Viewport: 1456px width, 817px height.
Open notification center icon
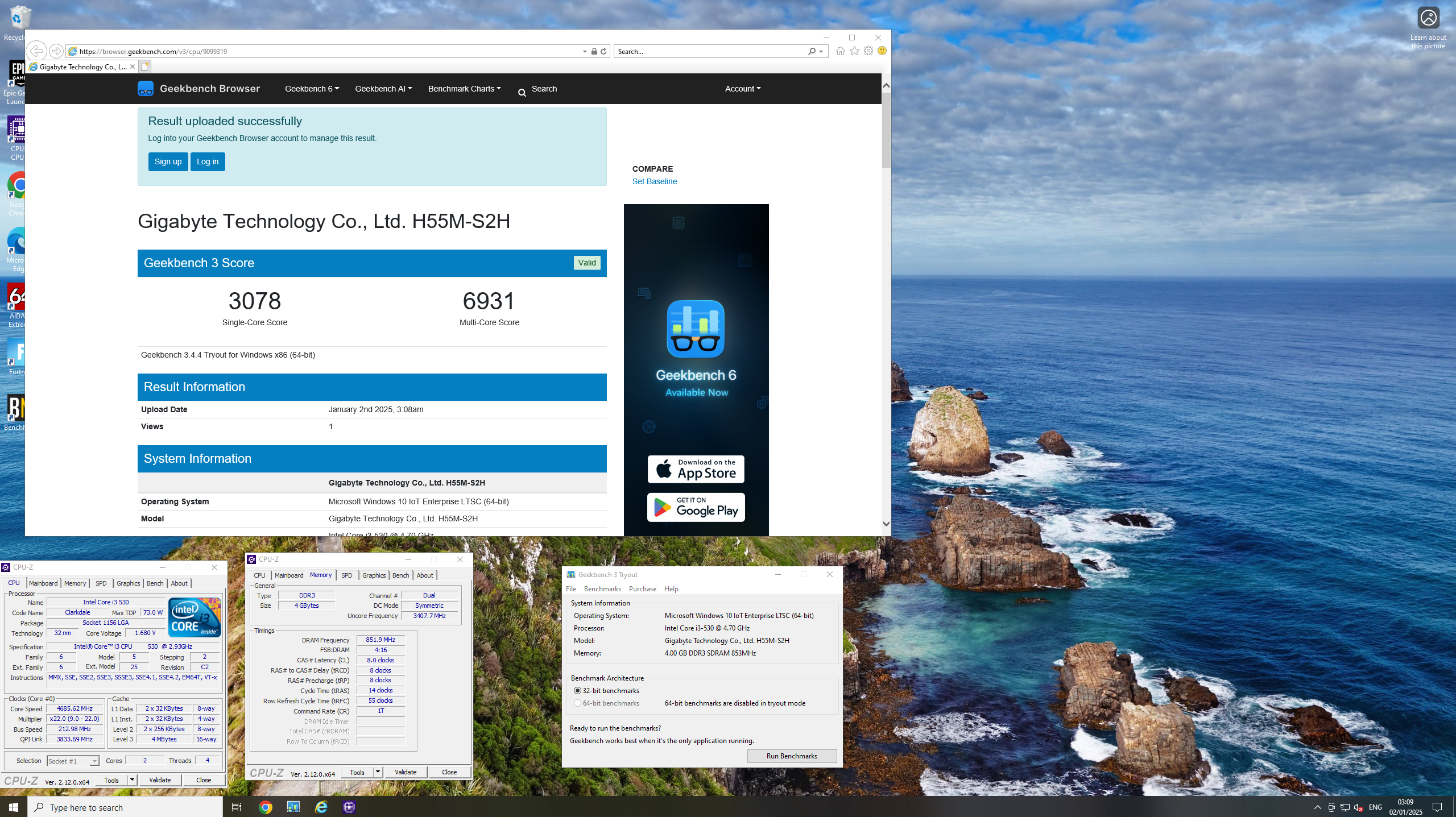1437,807
